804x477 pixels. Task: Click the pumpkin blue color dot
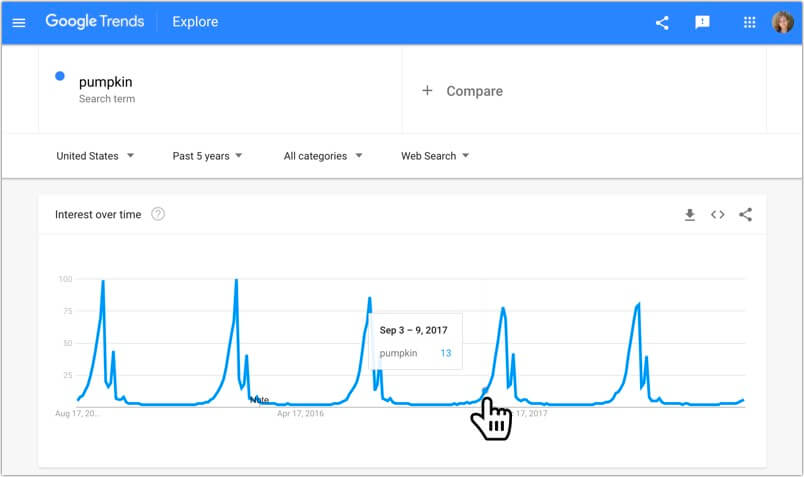60,77
